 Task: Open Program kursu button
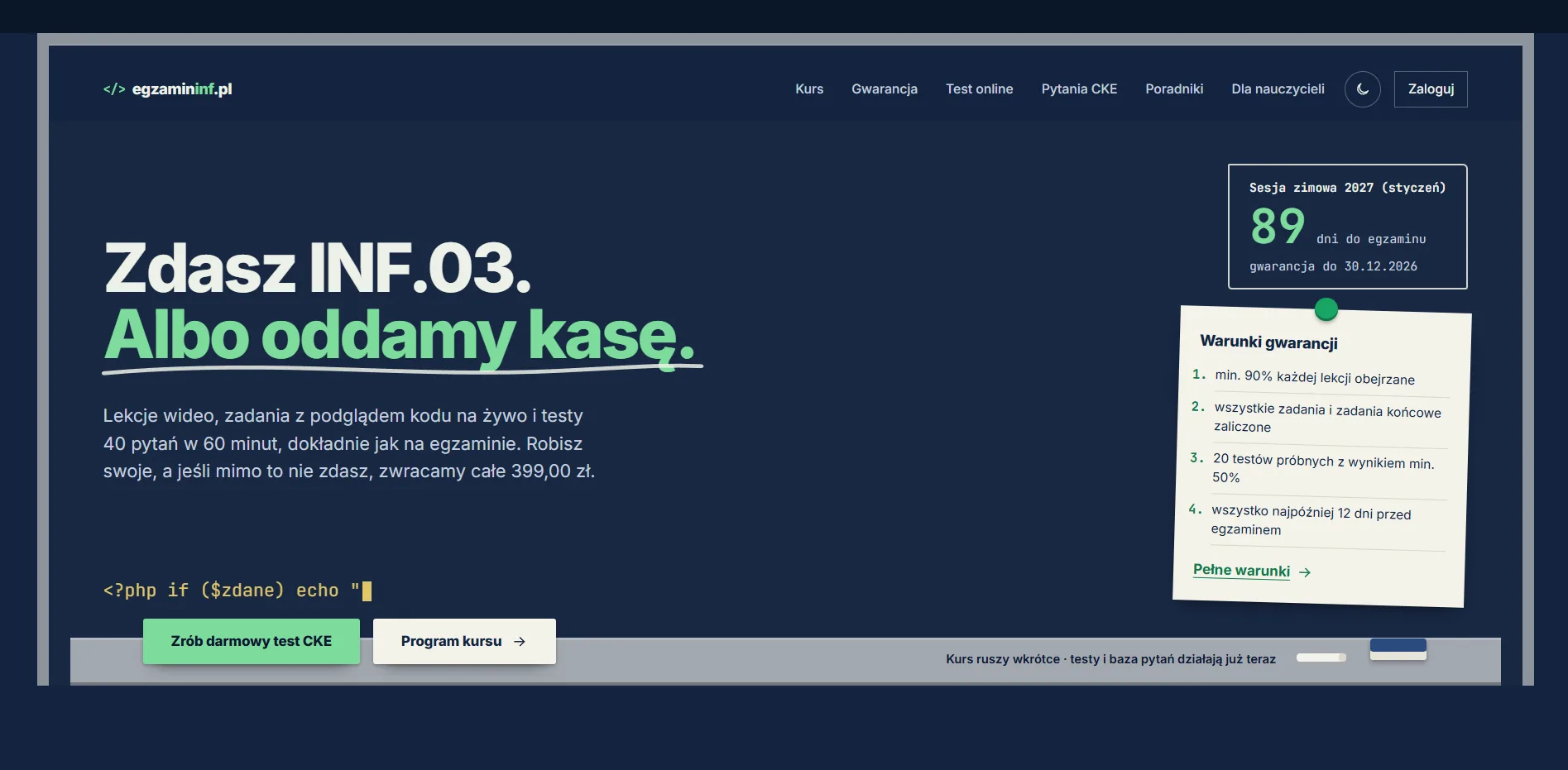click(x=464, y=641)
